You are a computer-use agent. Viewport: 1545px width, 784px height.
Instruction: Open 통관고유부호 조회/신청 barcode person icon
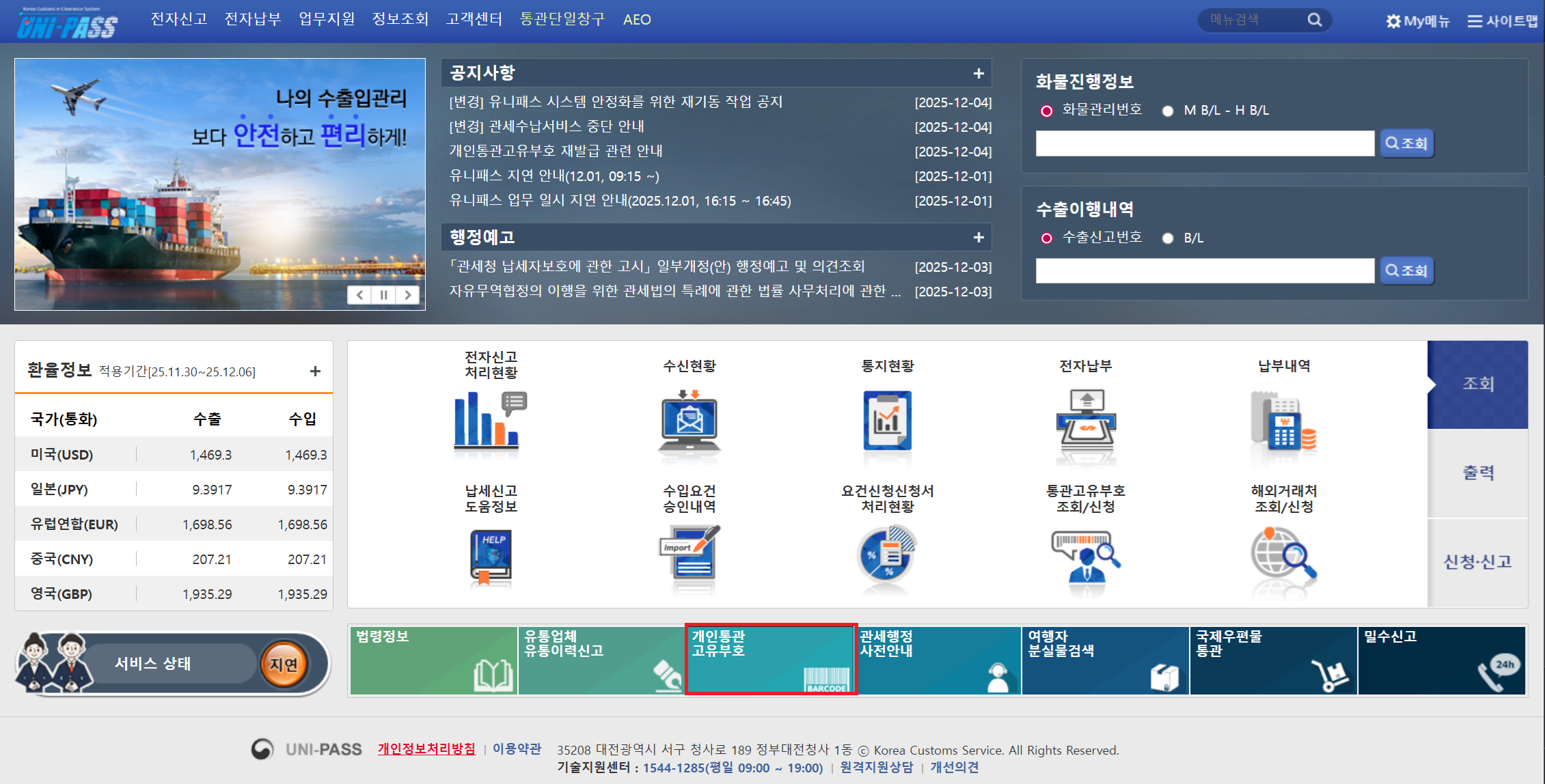pos(1085,558)
